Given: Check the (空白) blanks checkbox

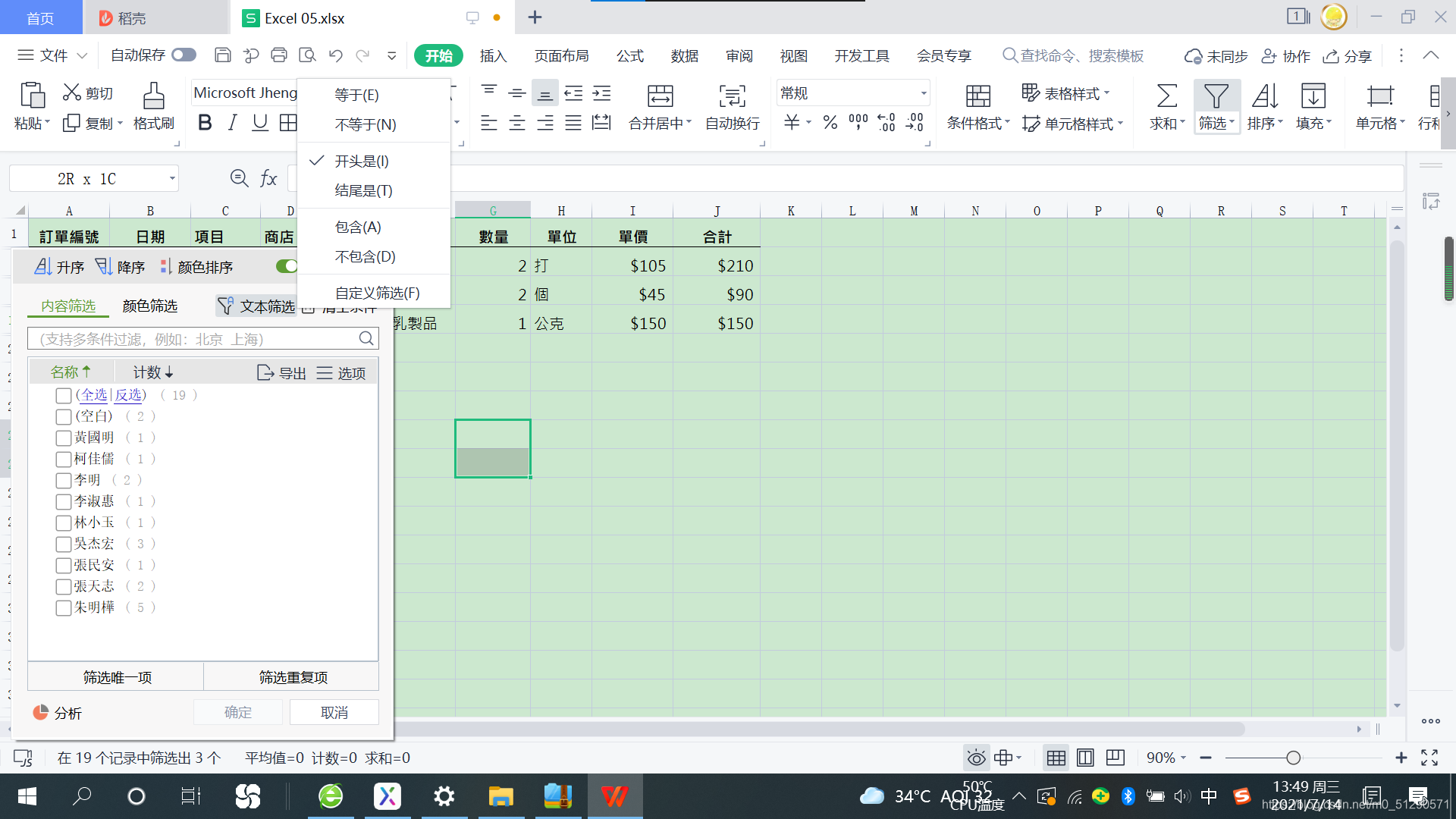Looking at the screenshot, I should tap(64, 417).
